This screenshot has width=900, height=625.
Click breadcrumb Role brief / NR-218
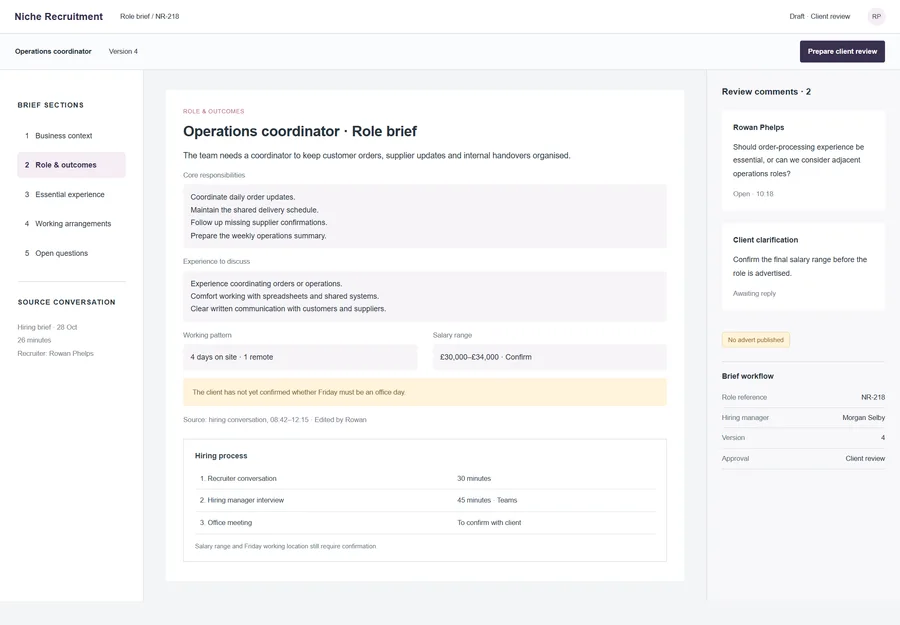tap(149, 17)
